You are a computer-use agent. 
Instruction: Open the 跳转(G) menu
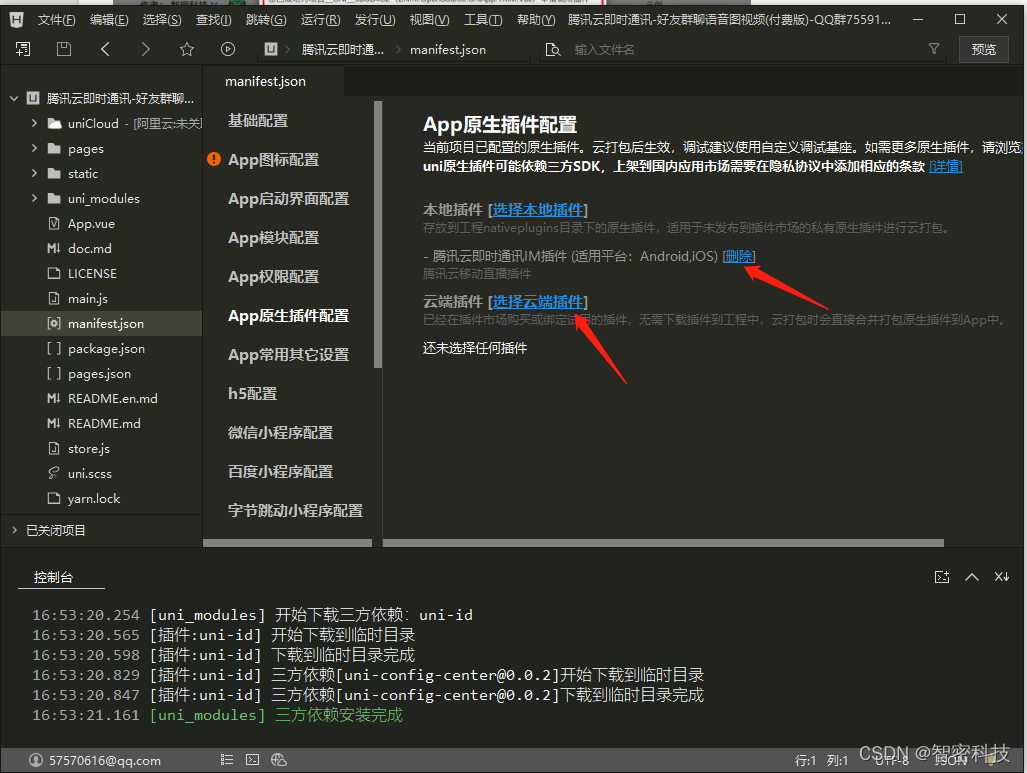coord(266,20)
